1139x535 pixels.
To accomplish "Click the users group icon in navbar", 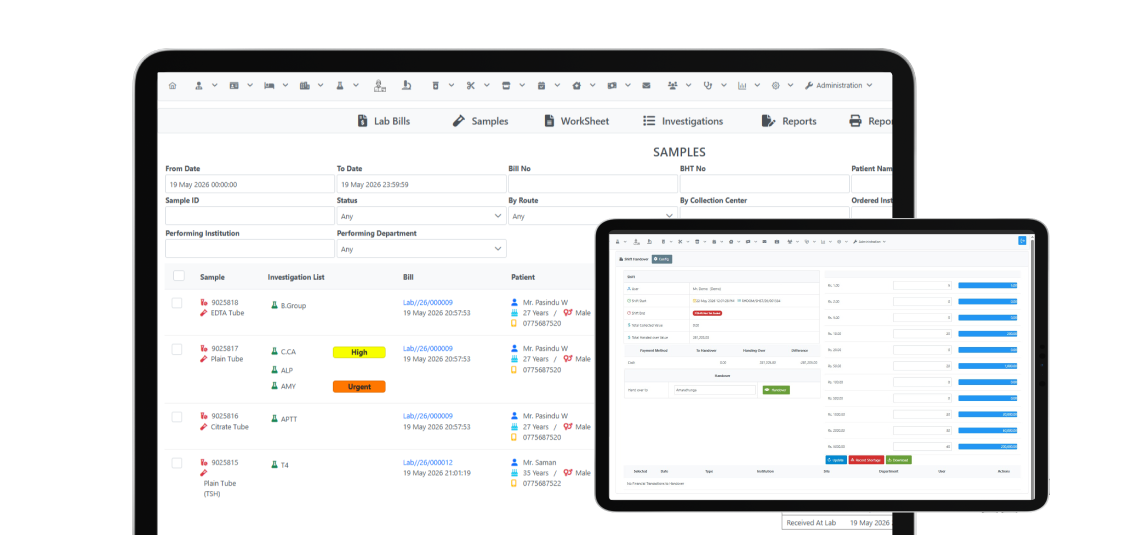I will click(672, 86).
